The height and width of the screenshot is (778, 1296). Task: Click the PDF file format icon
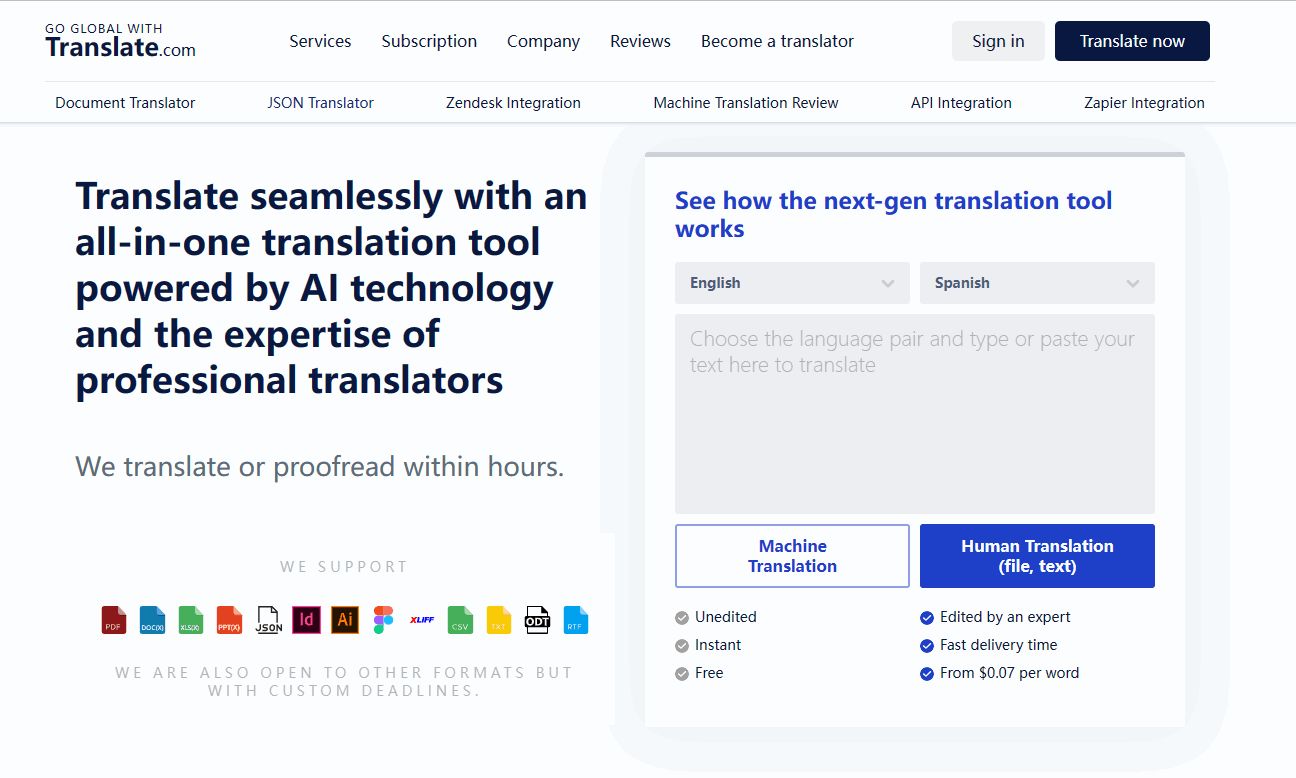pos(114,620)
